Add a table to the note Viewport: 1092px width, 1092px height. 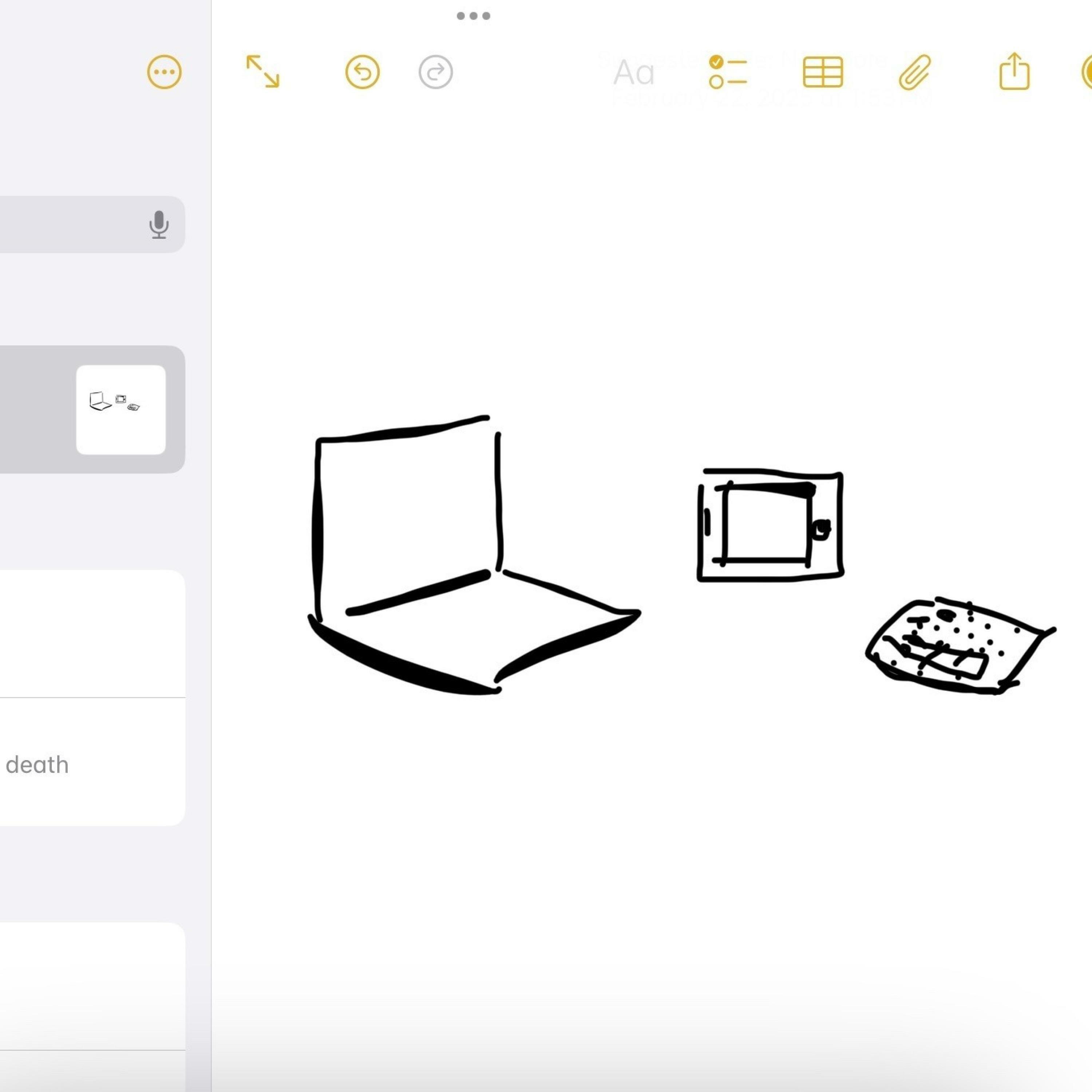pyautogui.click(x=823, y=72)
